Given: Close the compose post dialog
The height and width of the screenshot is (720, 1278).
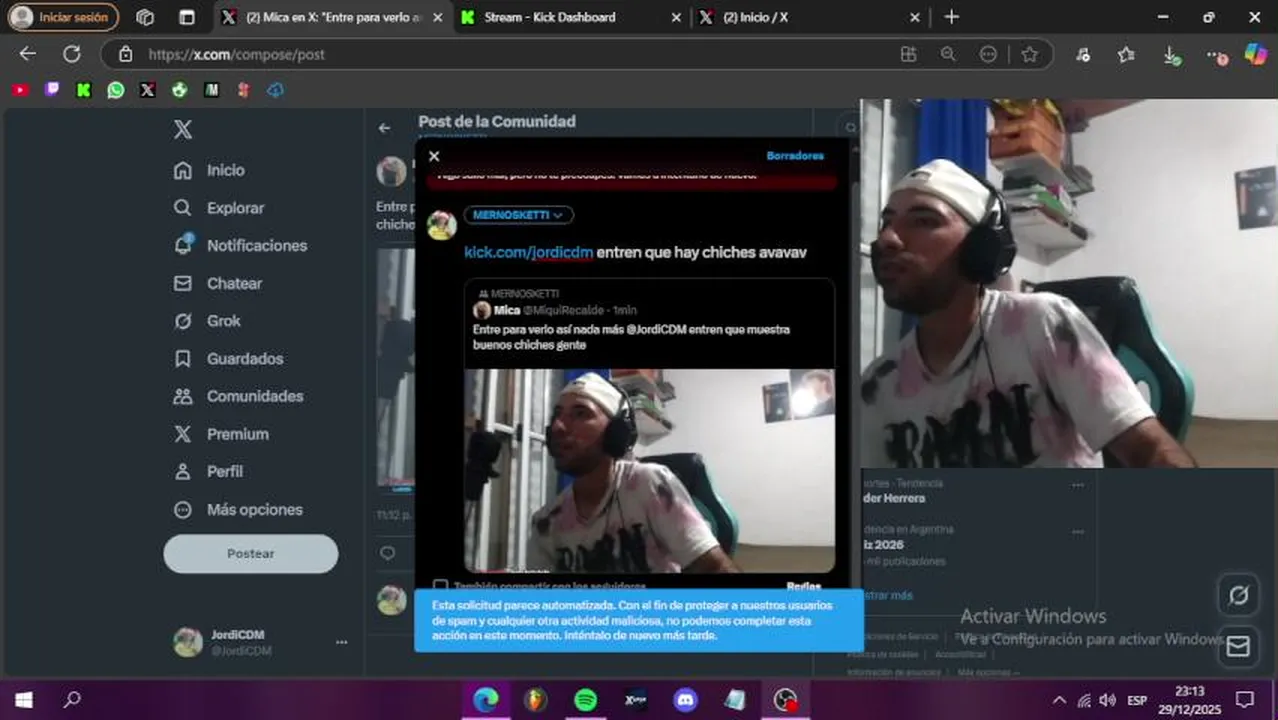Looking at the screenshot, I should [434, 156].
